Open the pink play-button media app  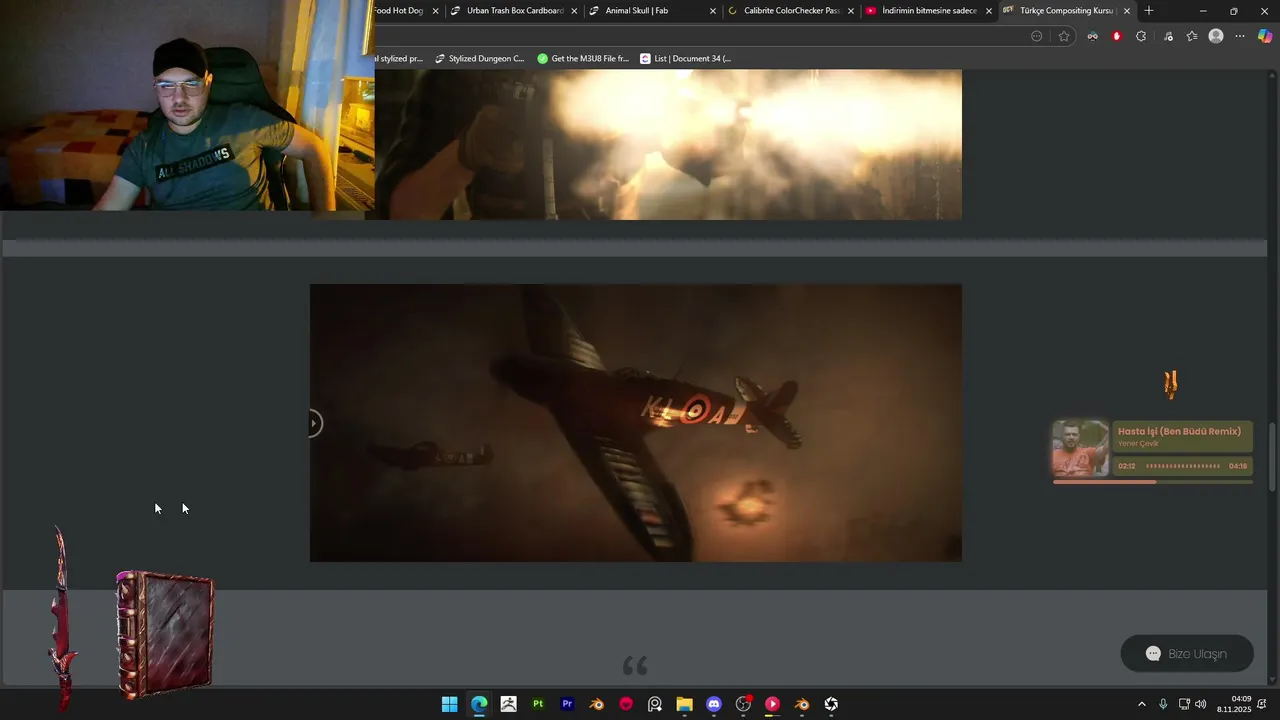[x=772, y=704]
